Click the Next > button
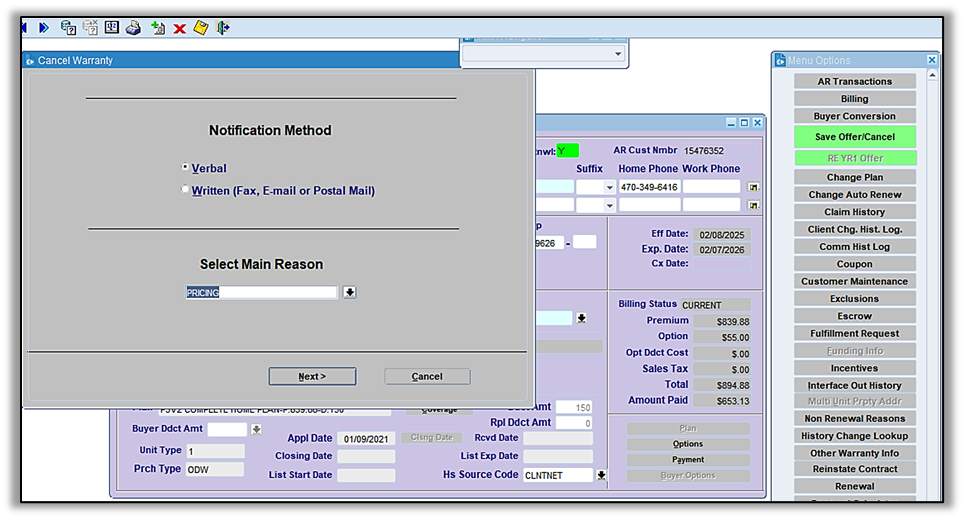 pos(312,376)
